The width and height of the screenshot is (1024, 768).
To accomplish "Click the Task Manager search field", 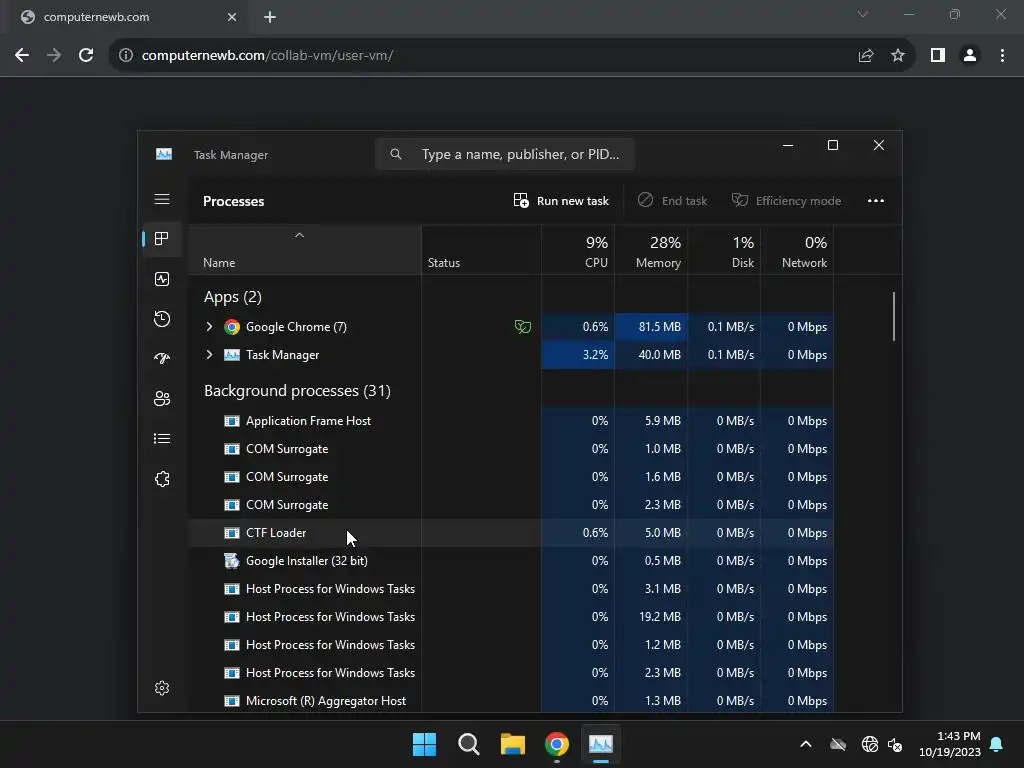I will [505, 154].
